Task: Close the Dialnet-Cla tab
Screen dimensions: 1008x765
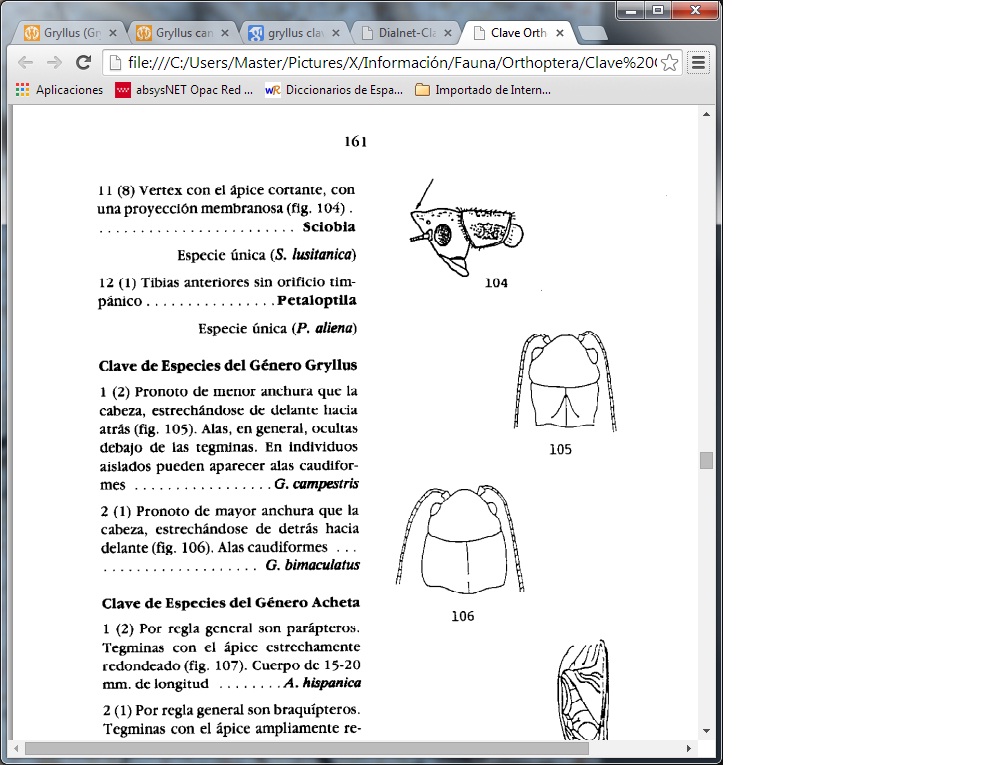Action: click(x=448, y=33)
